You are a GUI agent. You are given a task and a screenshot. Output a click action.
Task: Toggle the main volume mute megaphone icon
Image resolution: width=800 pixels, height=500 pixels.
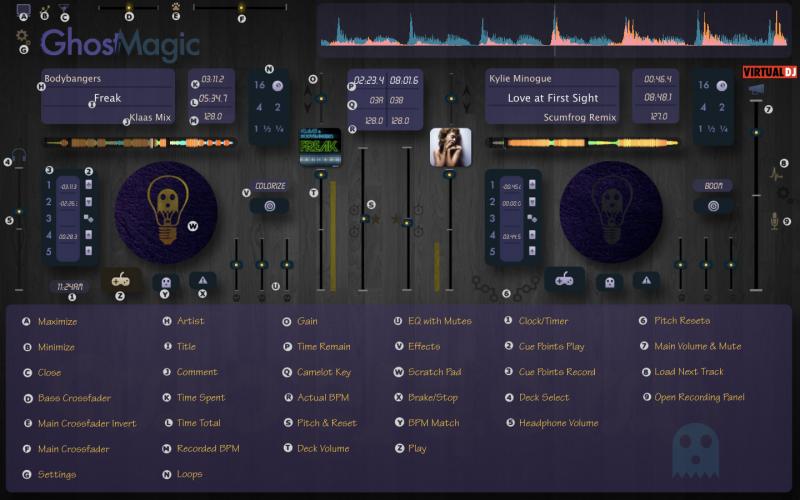click(756, 90)
